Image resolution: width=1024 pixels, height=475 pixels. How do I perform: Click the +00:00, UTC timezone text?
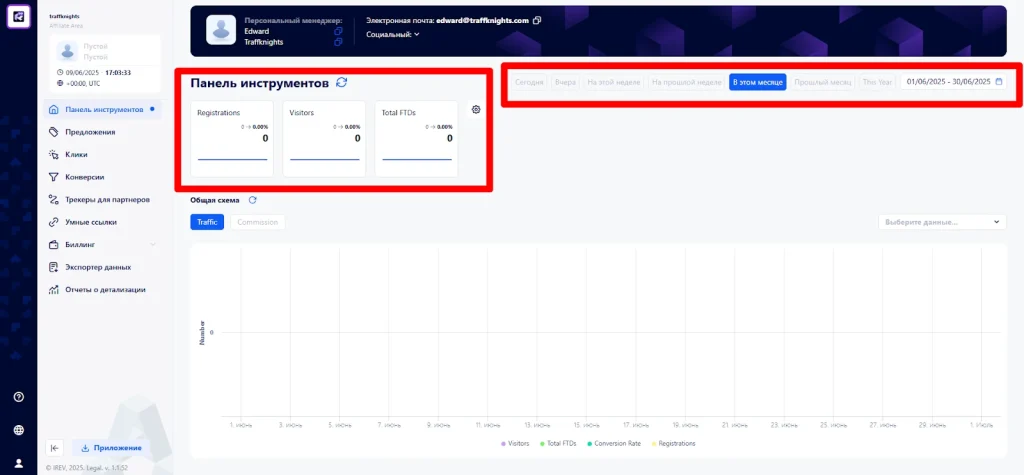click(x=83, y=84)
